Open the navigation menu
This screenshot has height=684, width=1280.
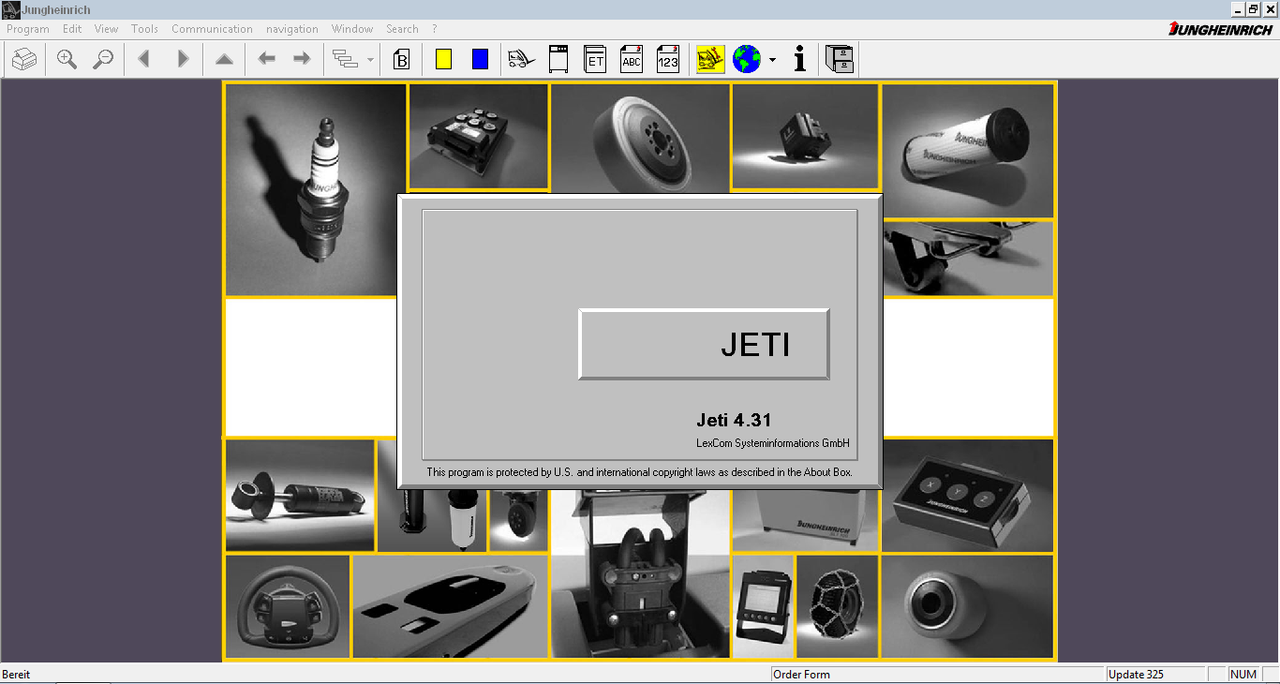[292, 29]
